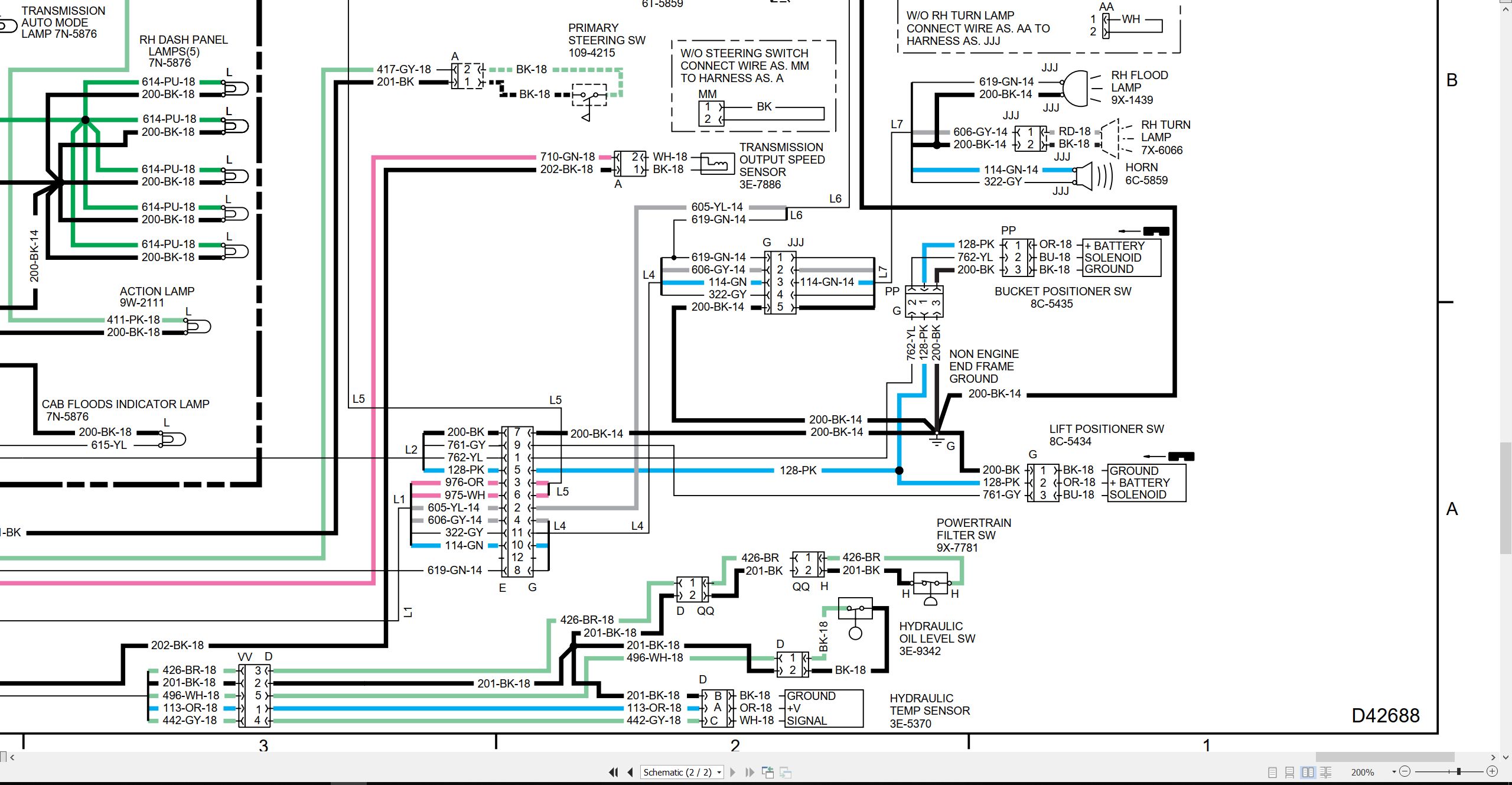Click the HORN 6C-5859 label
The height and width of the screenshot is (785, 1512).
pyautogui.click(x=1146, y=174)
